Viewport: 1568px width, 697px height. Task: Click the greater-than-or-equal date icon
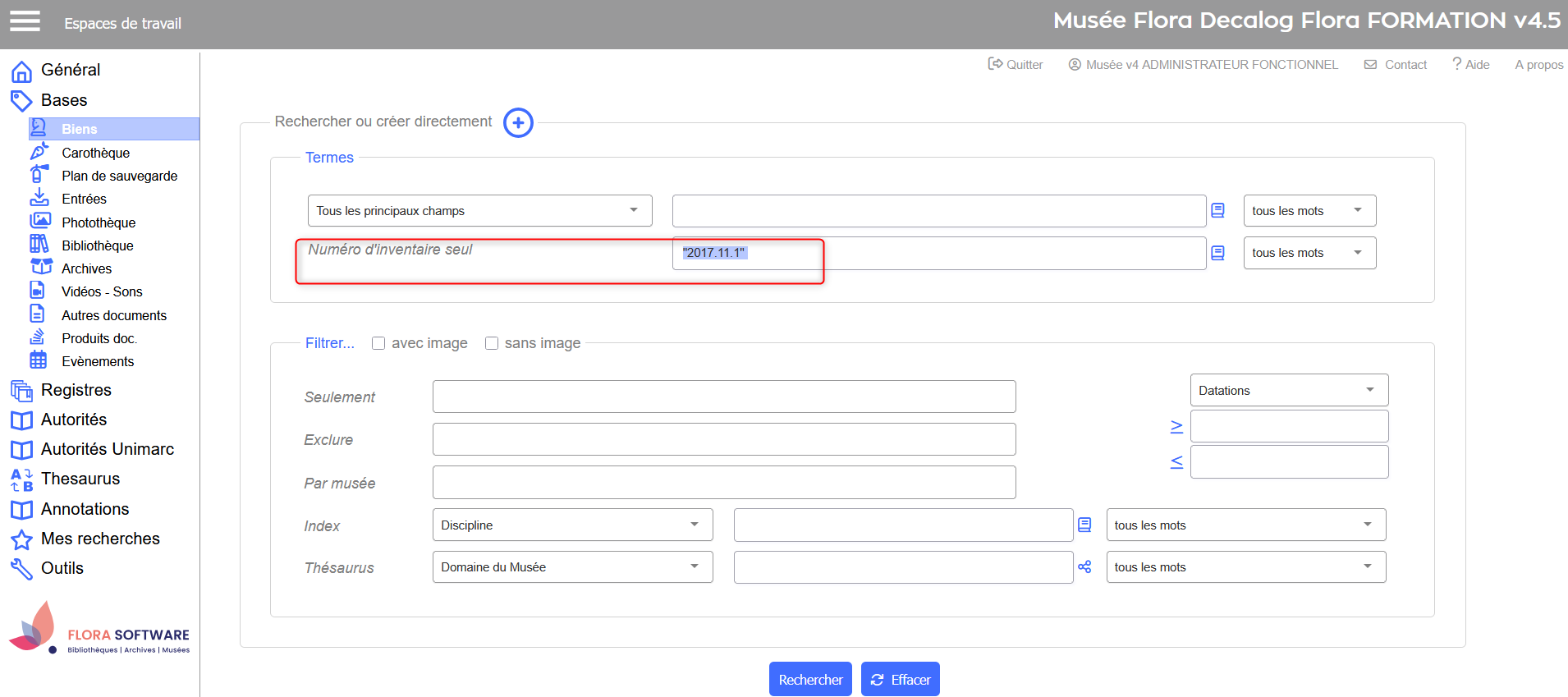click(x=1176, y=427)
